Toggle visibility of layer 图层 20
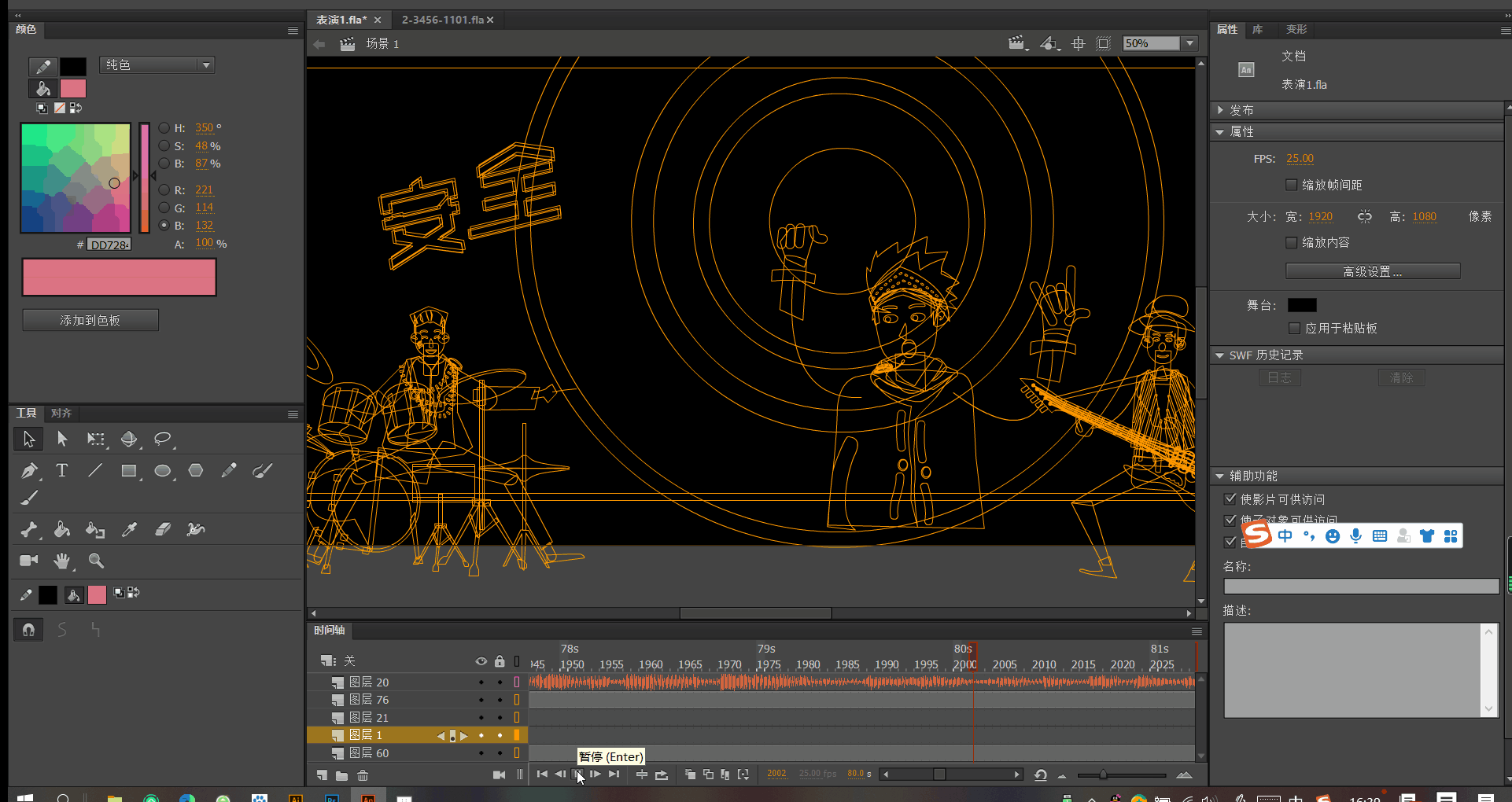1512x802 pixels. pos(481,682)
